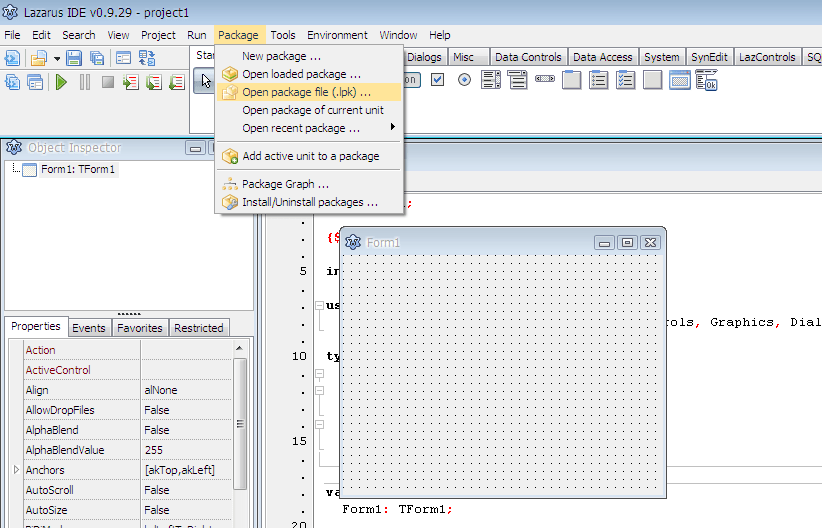The height and width of the screenshot is (528, 822).
Task: Open the Environment menu
Action: tap(337, 35)
